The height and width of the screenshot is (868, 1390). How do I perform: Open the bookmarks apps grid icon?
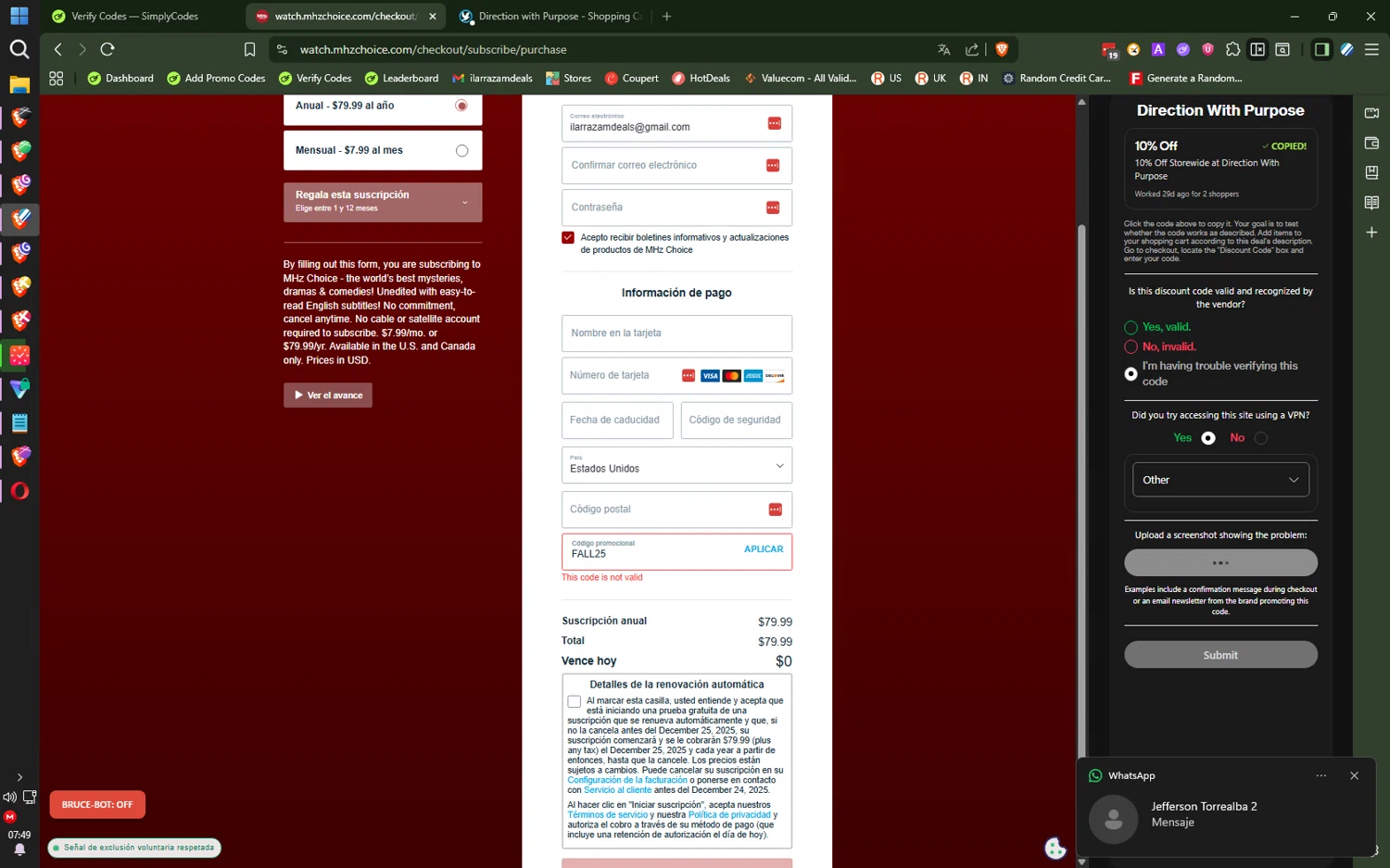(57, 78)
